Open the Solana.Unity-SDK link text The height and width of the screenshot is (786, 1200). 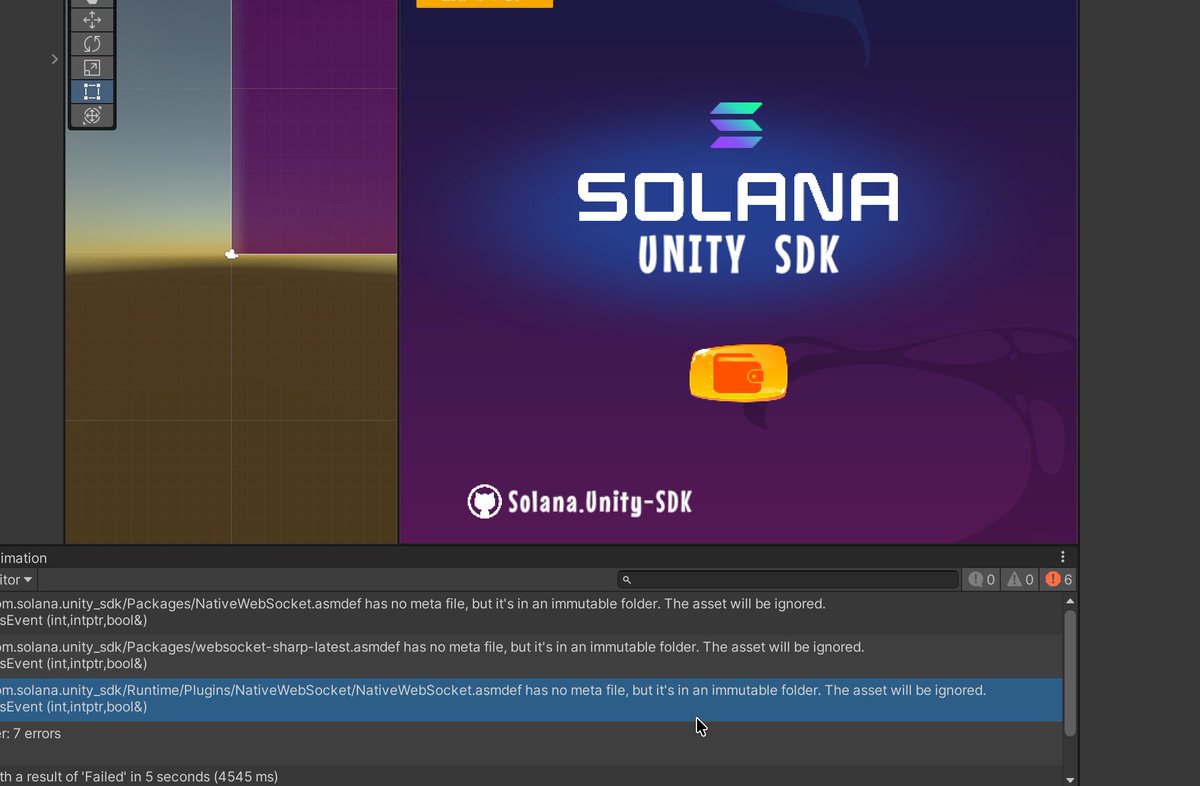tap(599, 501)
